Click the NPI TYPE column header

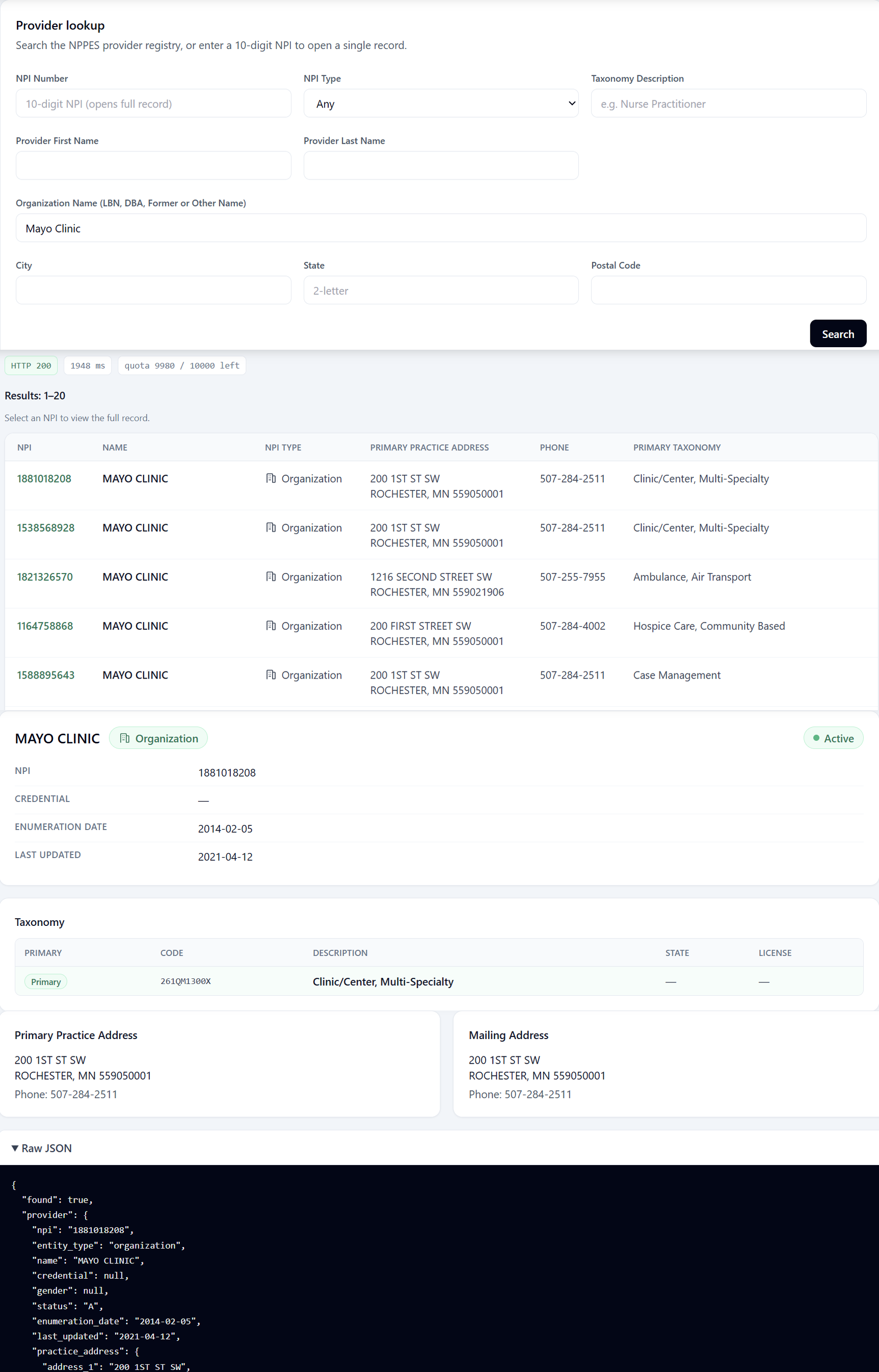click(x=283, y=448)
